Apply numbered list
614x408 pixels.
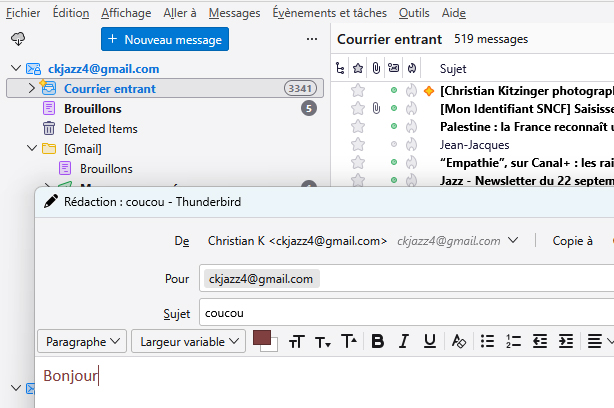point(513,341)
